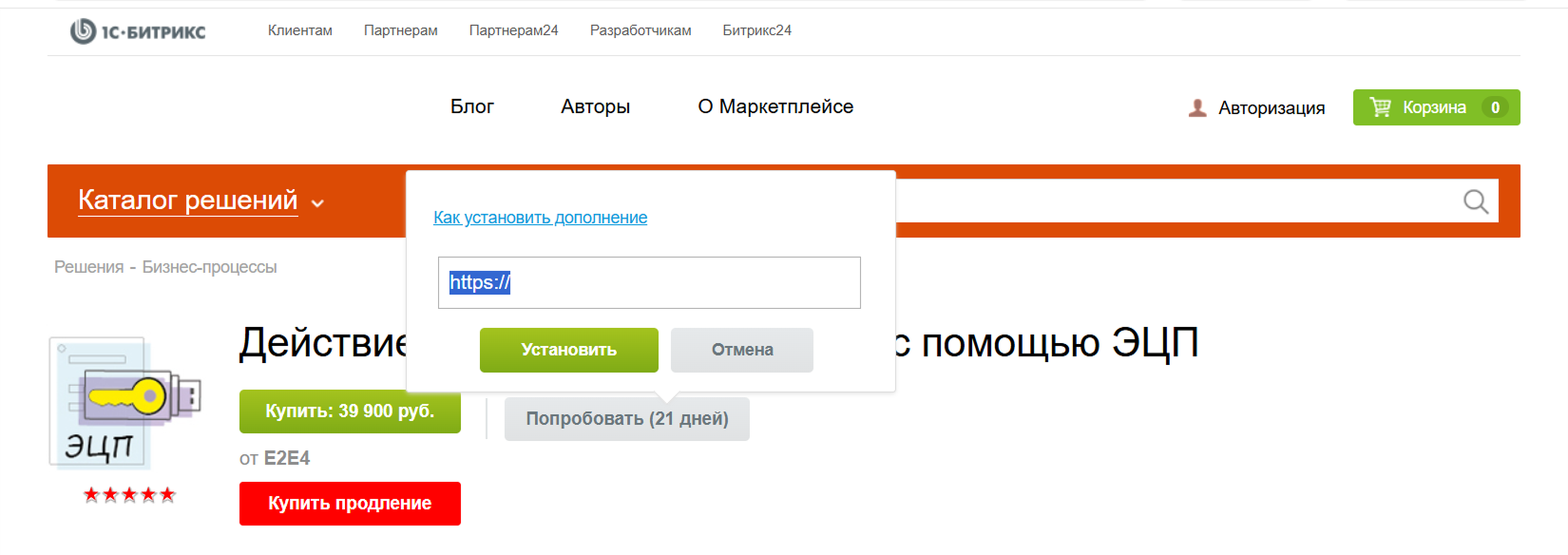Image resolution: width=1568 pixels, height=555 pixels.
Task: Open the Блог tab
Action: pos(471,106)
